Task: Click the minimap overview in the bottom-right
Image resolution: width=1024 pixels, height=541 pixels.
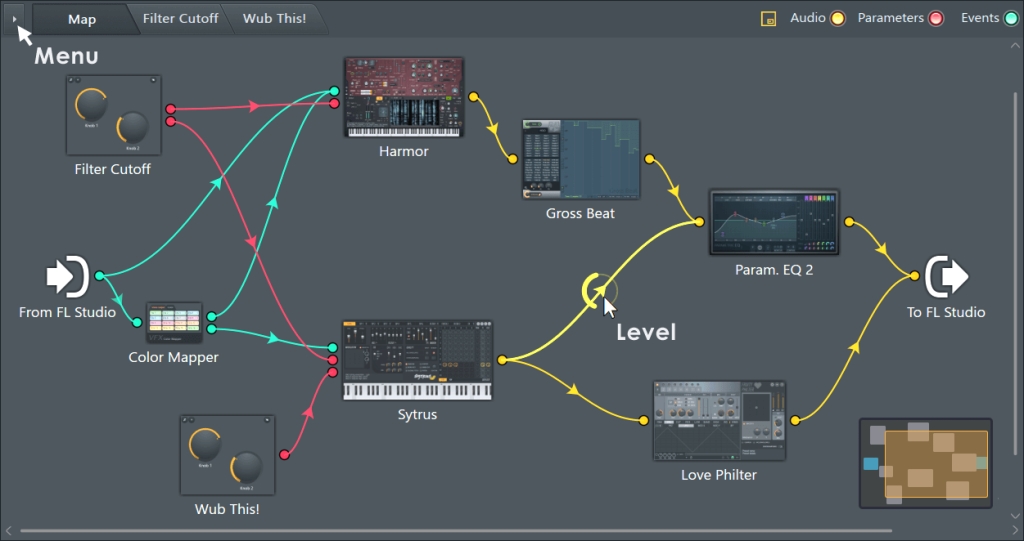Action: (x=926, y=463)
